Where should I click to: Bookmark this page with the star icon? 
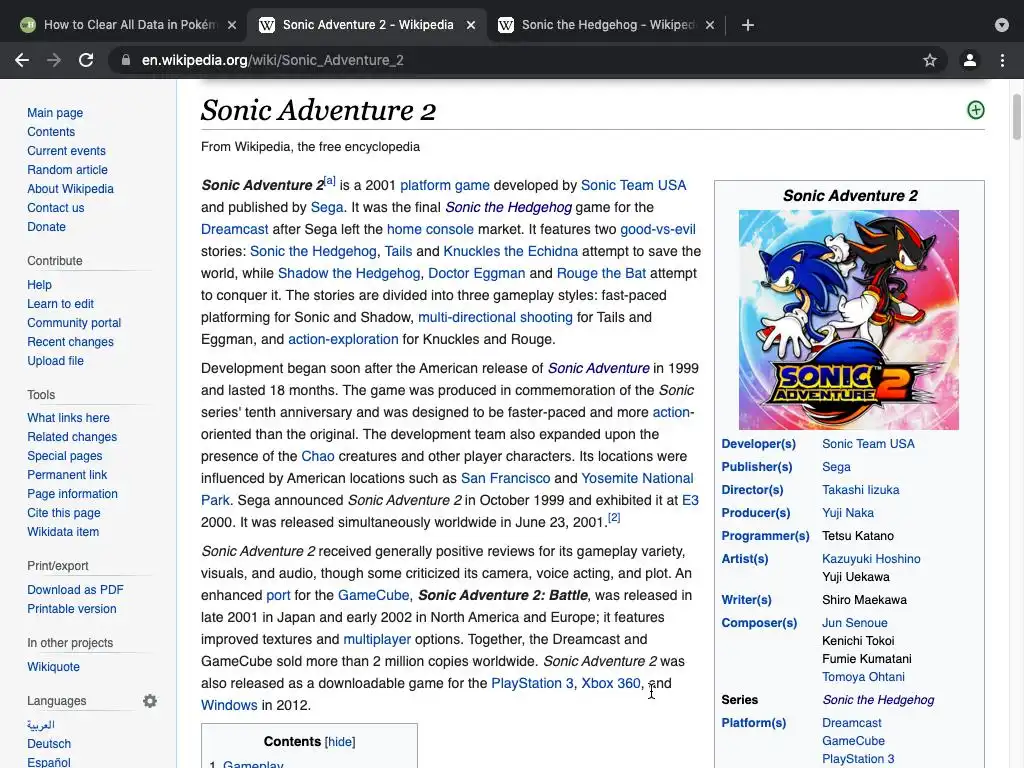[x=929, y=60]
